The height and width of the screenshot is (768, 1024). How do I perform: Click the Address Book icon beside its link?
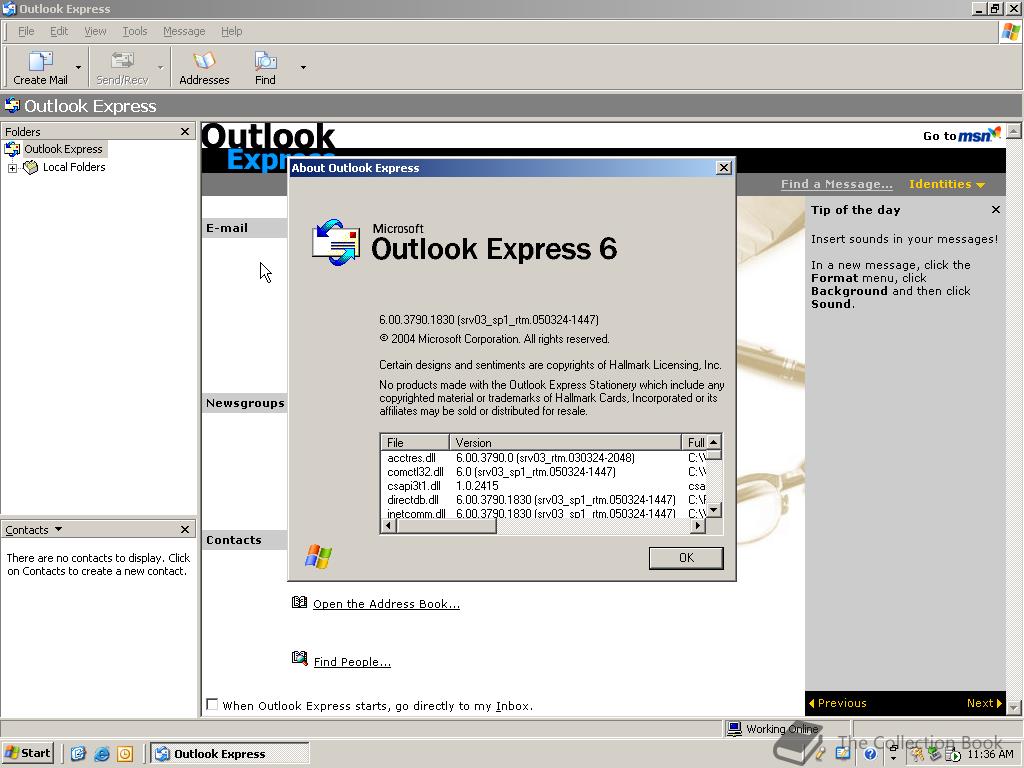coord(299,602)
